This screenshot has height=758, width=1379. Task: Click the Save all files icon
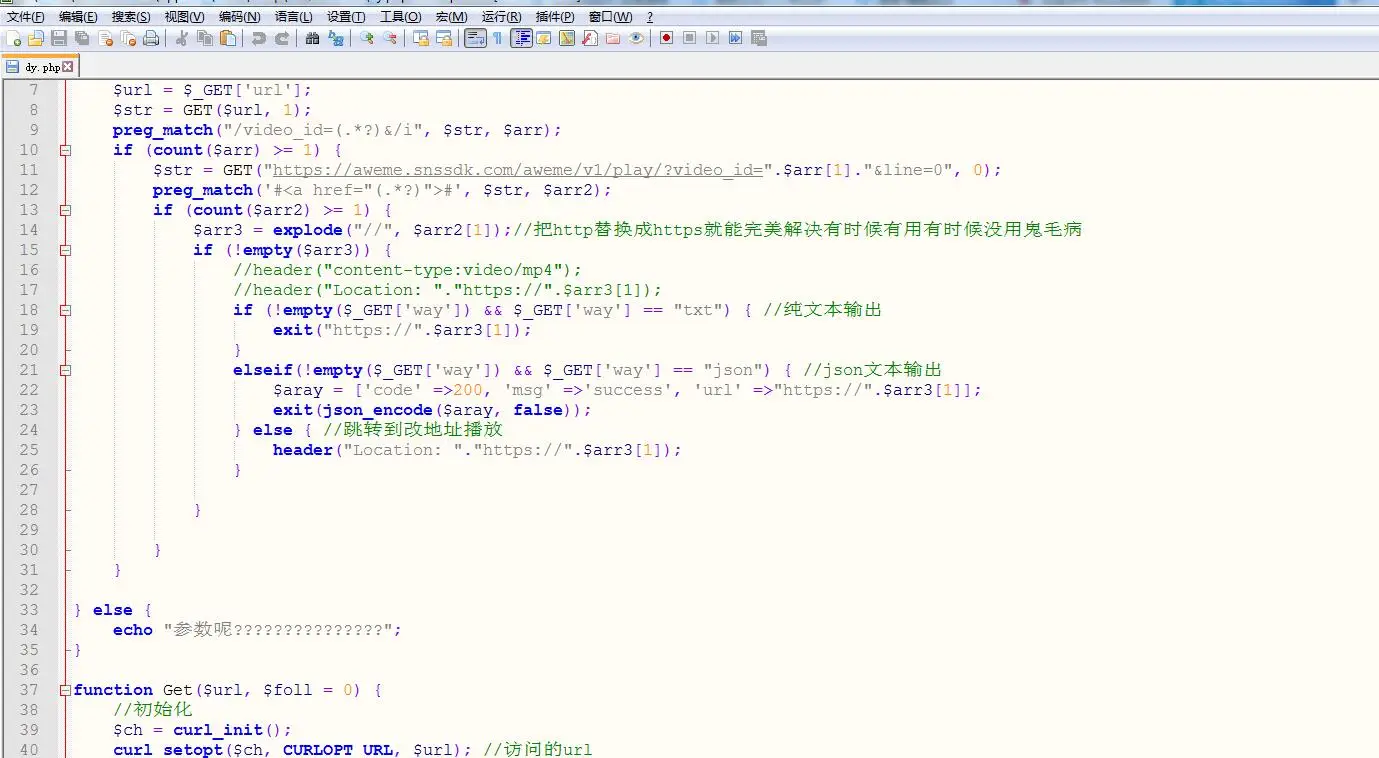pos(82,39)
